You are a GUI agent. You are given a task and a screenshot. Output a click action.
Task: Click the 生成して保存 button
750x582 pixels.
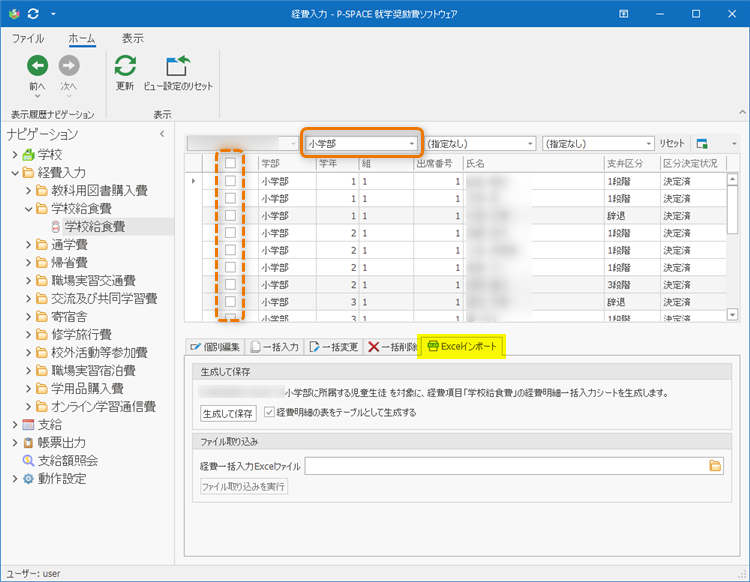228,413
